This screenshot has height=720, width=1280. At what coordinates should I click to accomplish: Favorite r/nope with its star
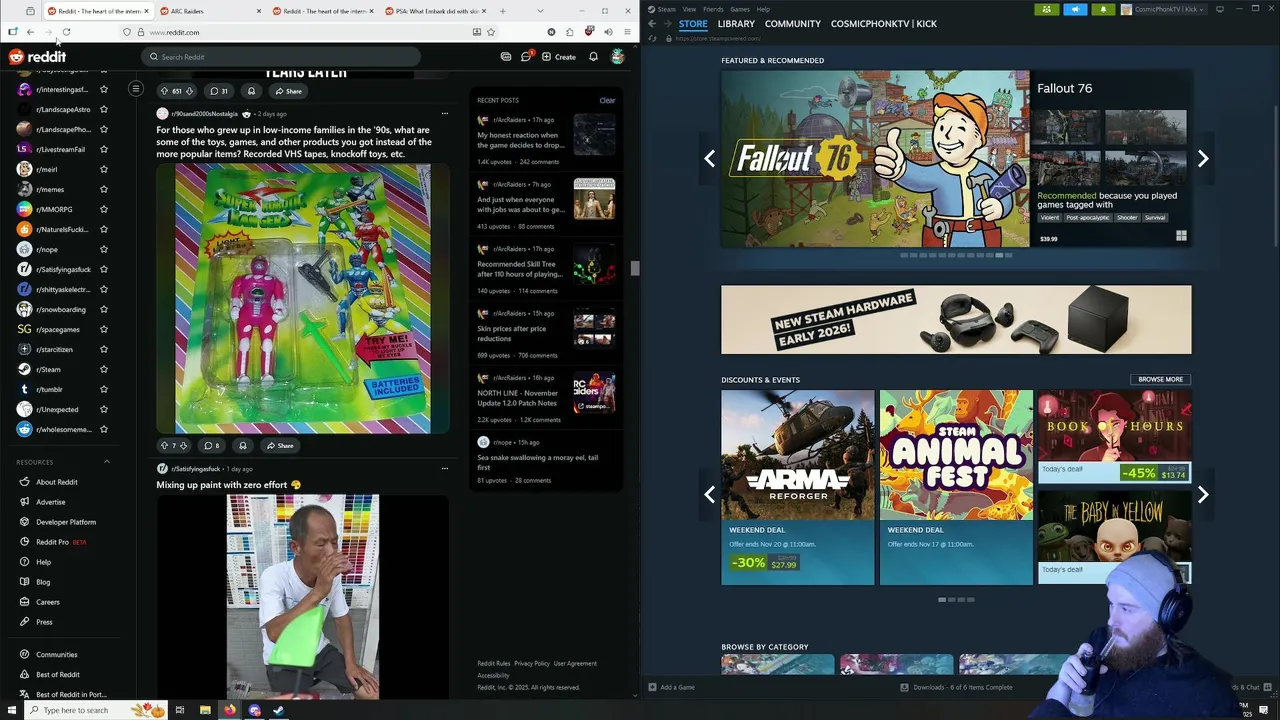pos(104,249)
